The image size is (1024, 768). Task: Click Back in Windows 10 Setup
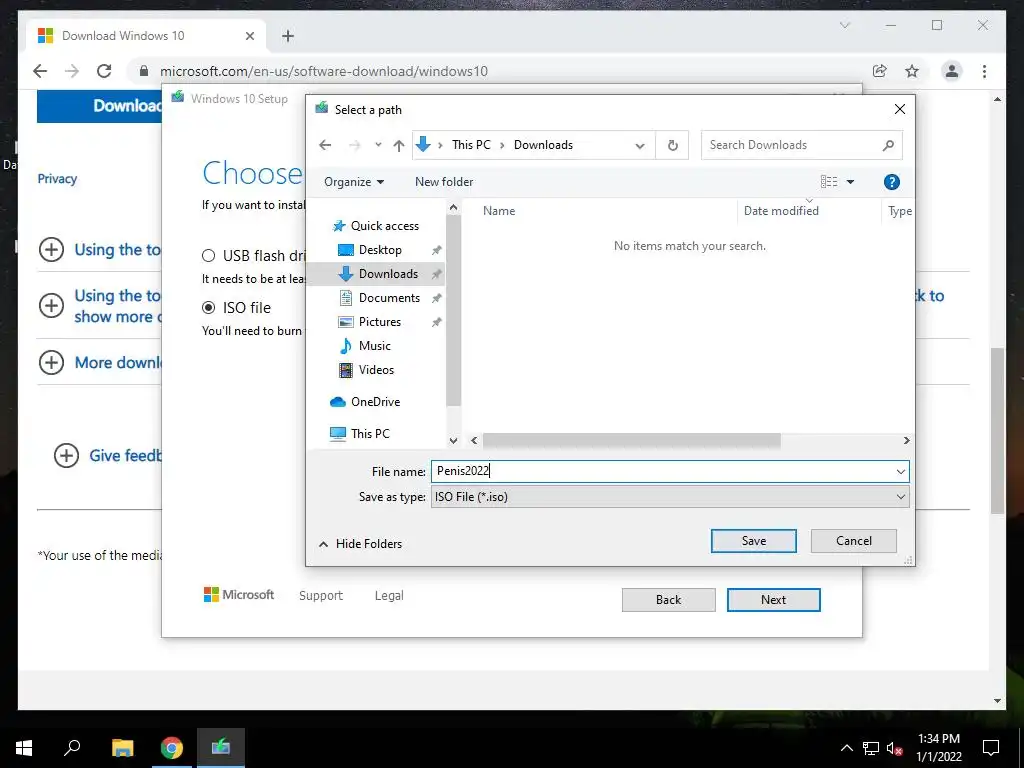(668, 600)
